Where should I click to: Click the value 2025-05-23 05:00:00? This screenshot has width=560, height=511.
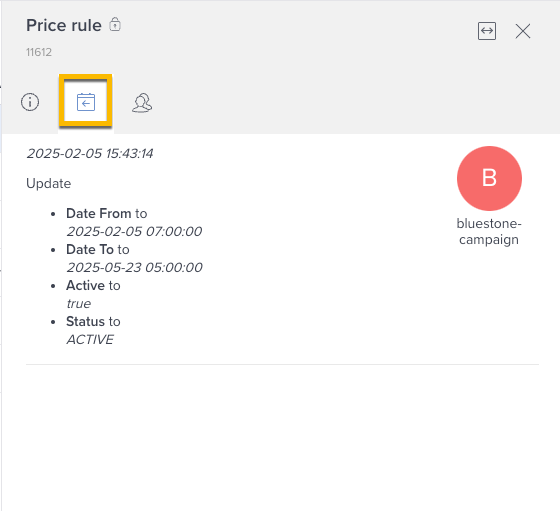pyautogui.click(x=135, y=267)
